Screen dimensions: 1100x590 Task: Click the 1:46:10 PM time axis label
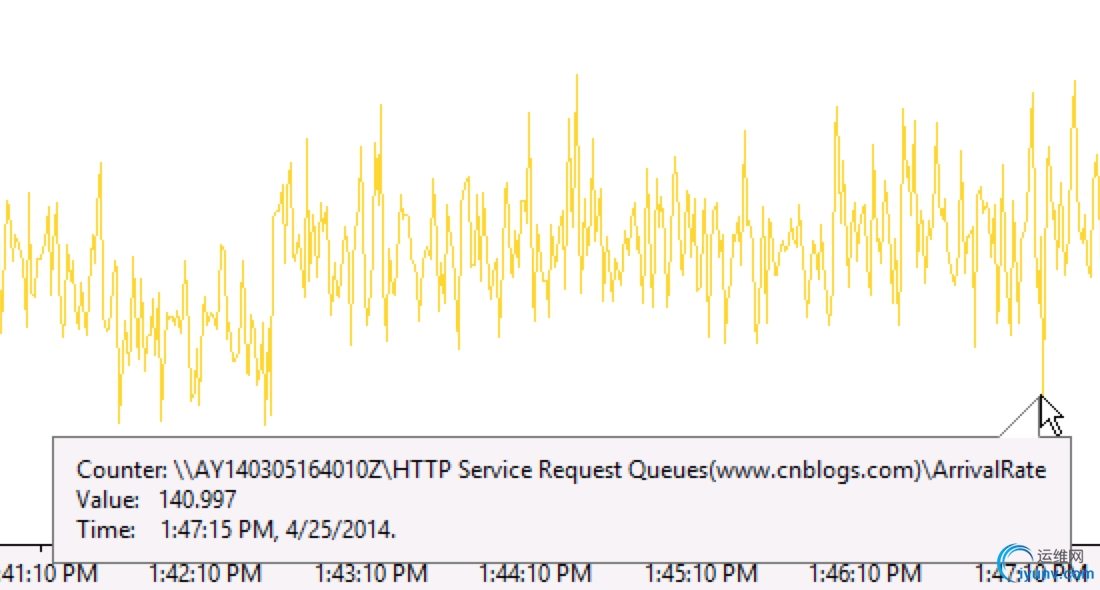(865, 574)
